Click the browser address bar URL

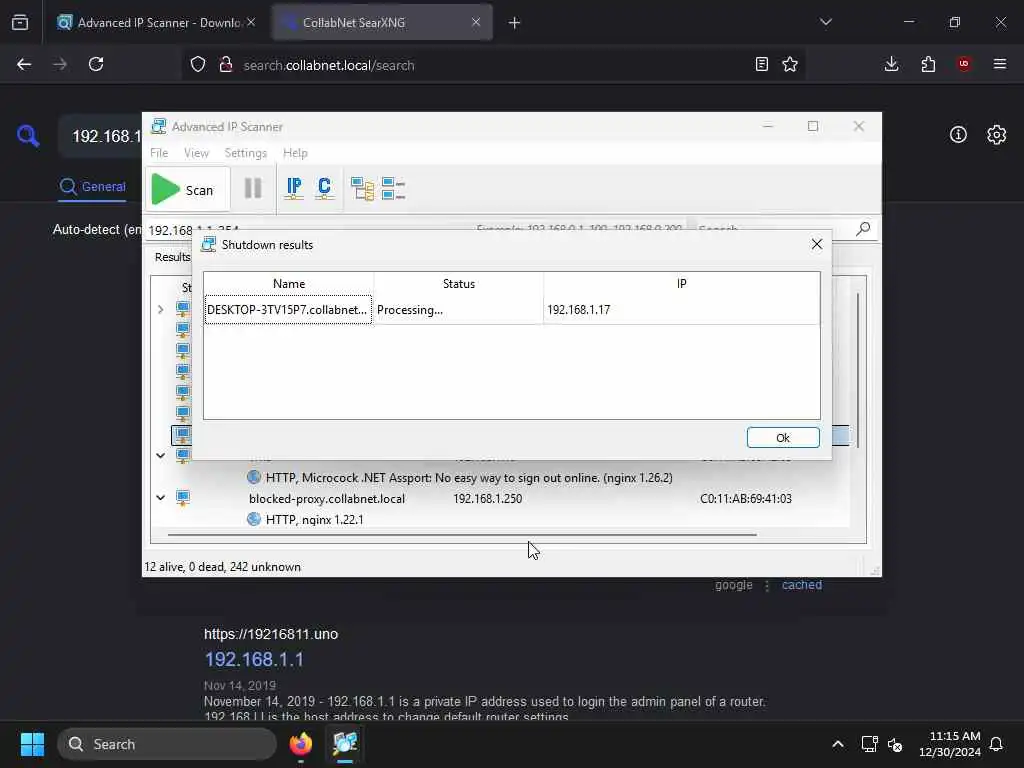(x=328, y=65)
